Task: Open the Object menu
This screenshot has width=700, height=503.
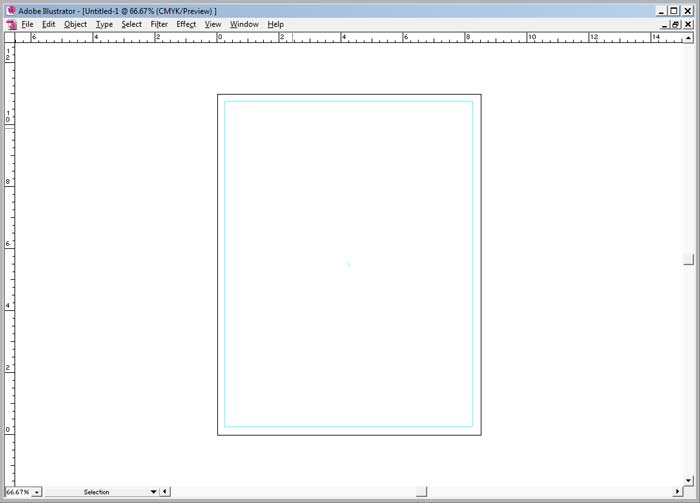Action: pyautogui.click(x=75, y=25)
